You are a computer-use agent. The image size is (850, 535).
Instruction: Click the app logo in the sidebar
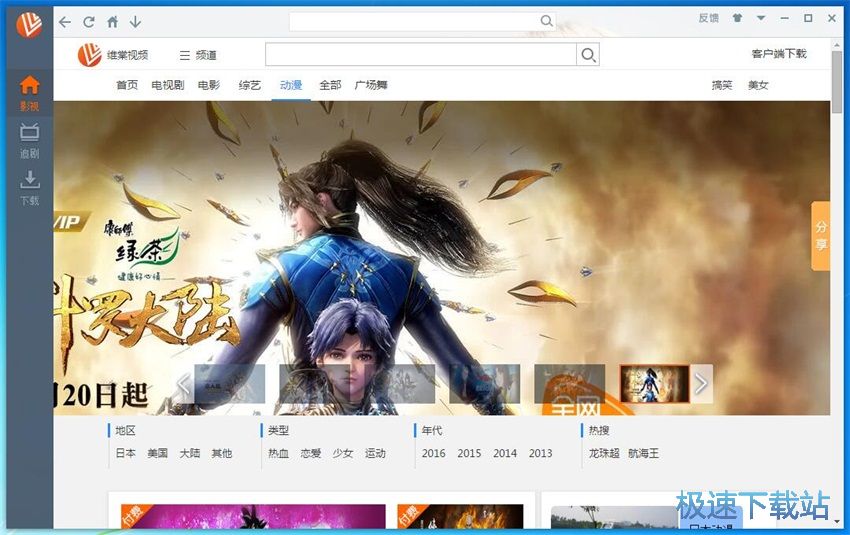[x=29, y=24]
